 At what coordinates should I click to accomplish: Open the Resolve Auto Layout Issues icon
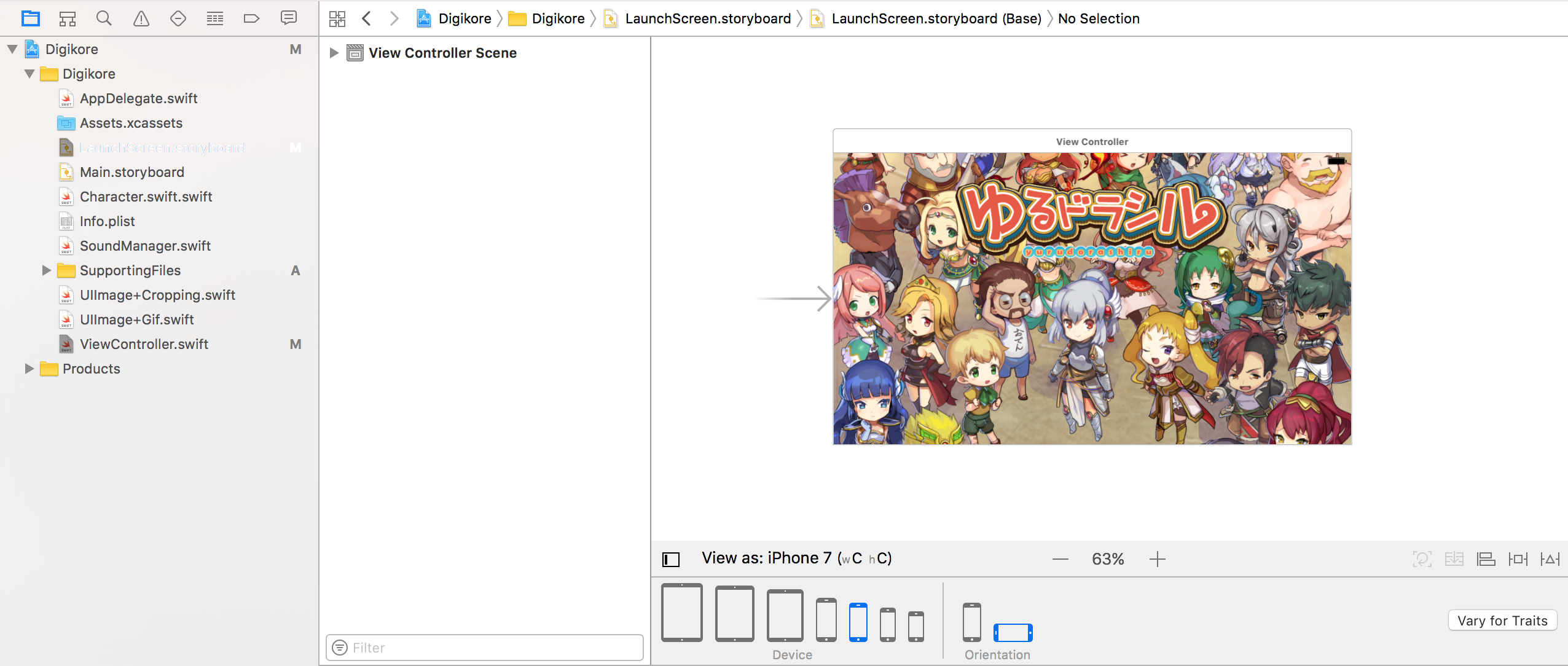click(1550, 559)
